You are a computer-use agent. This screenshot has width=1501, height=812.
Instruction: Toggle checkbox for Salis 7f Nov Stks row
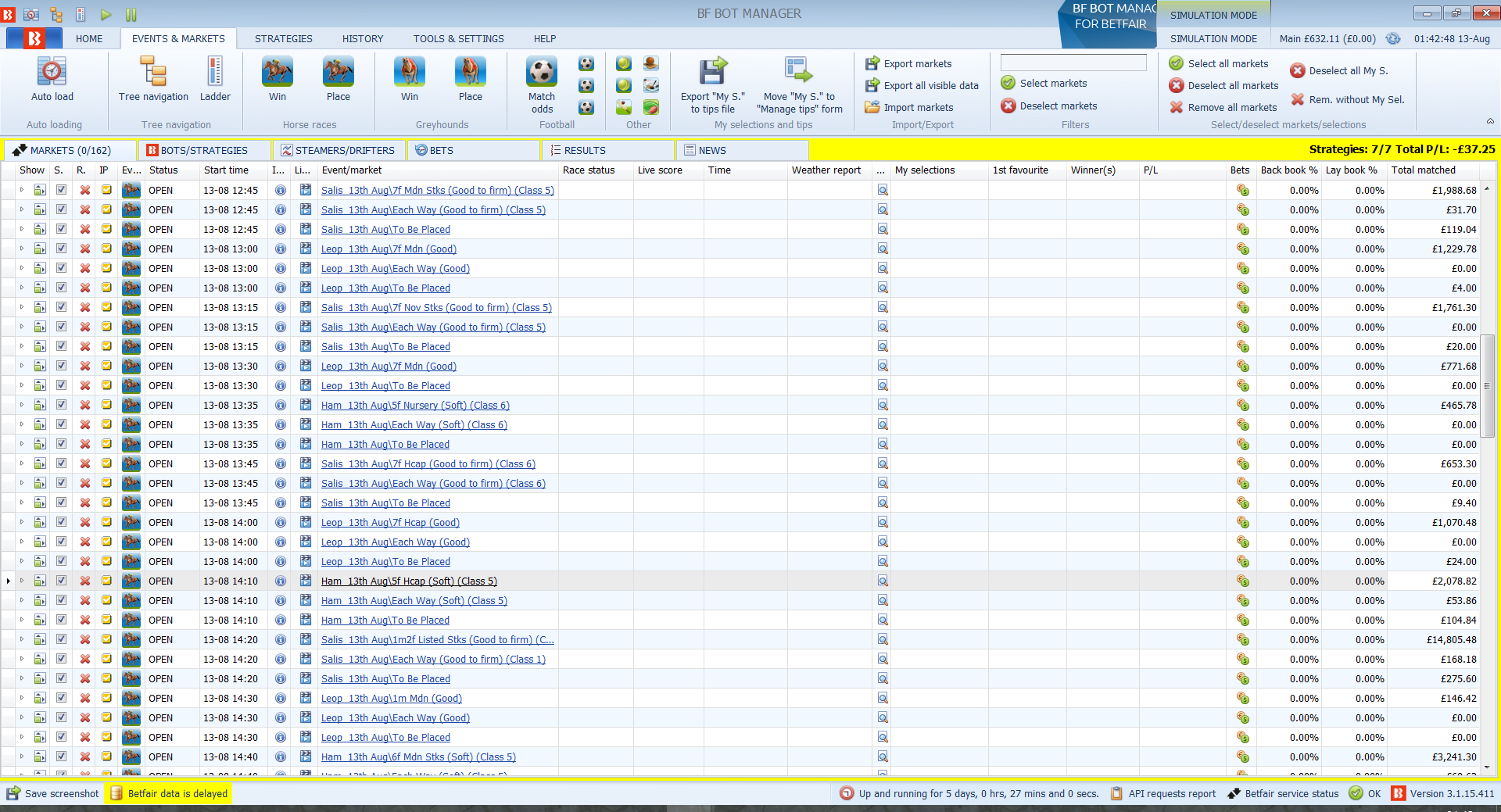click(x=61, y=307)
